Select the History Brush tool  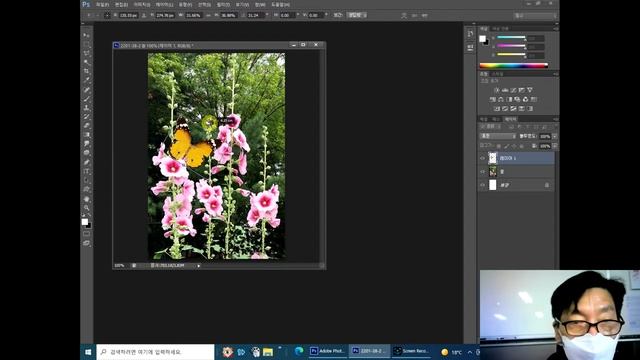tap(87, 117)
